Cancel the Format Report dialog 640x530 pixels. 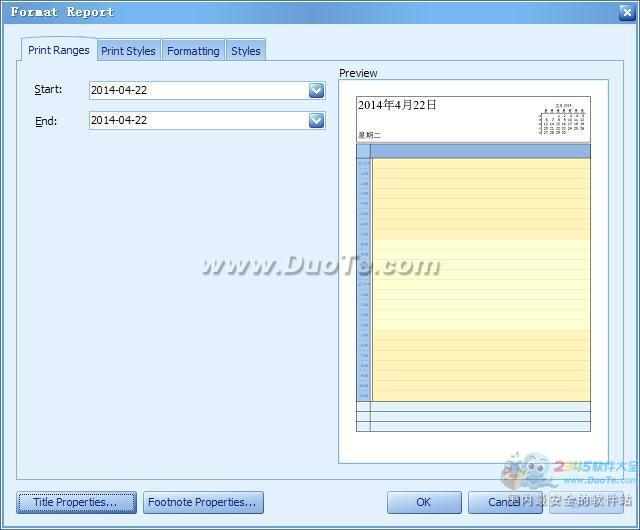(x=505, y=502)
